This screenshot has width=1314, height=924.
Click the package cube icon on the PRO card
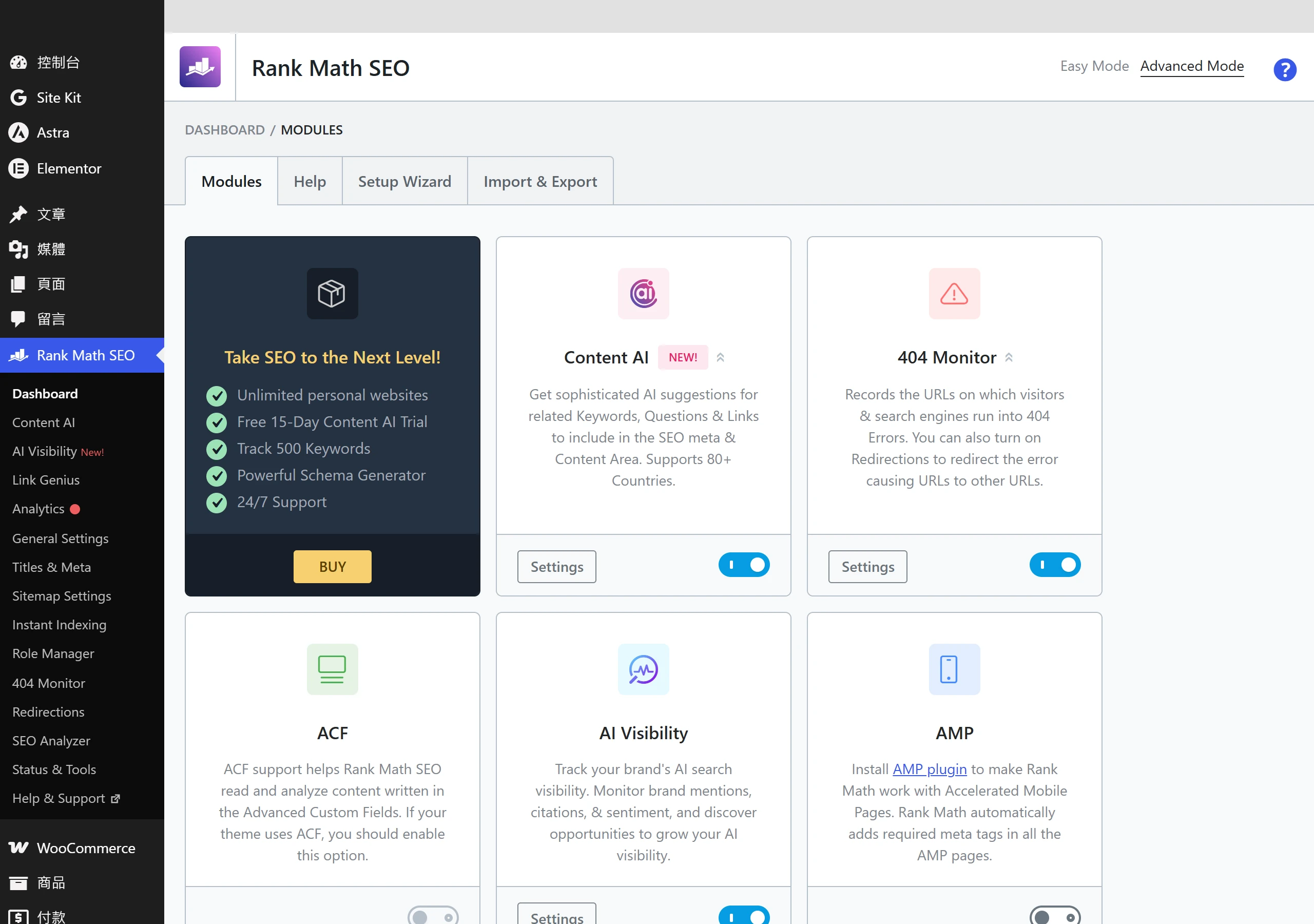click(332, 294)
